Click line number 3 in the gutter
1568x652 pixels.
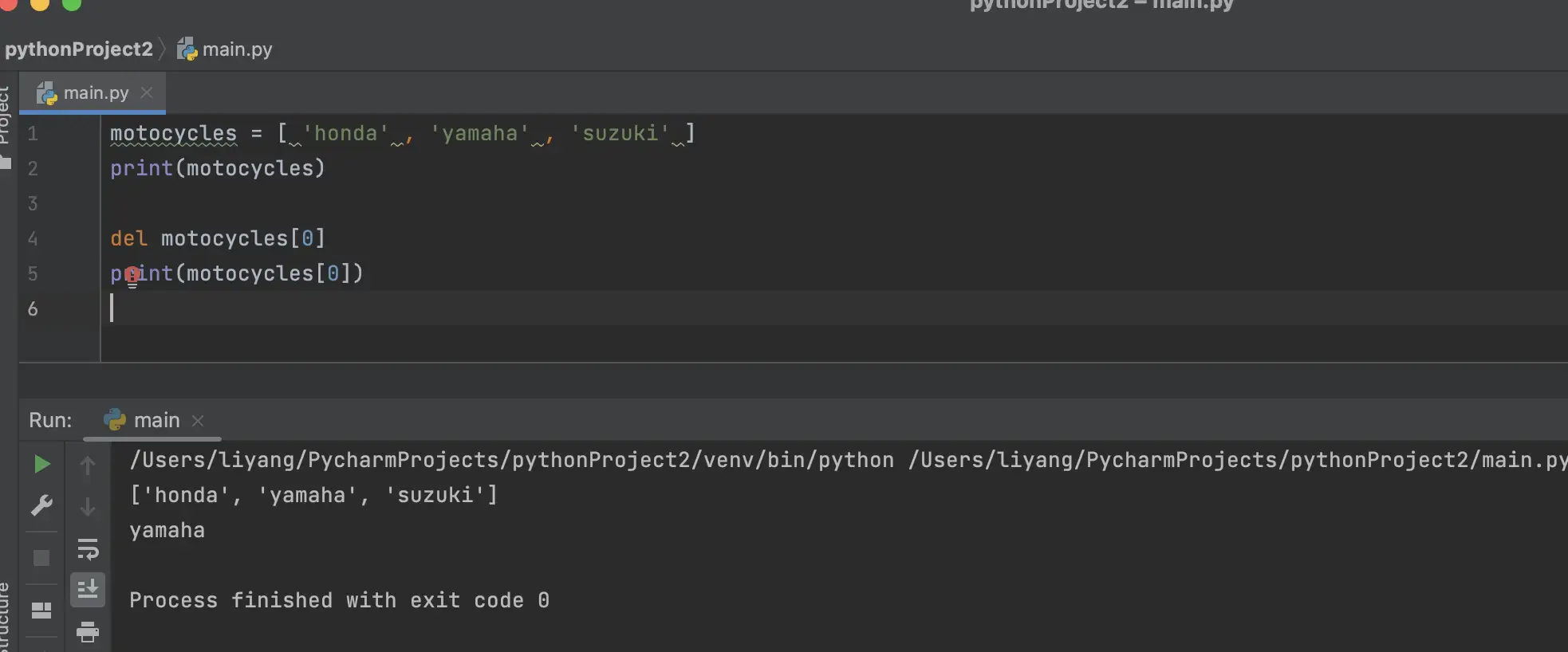click(x=33, y=203)
